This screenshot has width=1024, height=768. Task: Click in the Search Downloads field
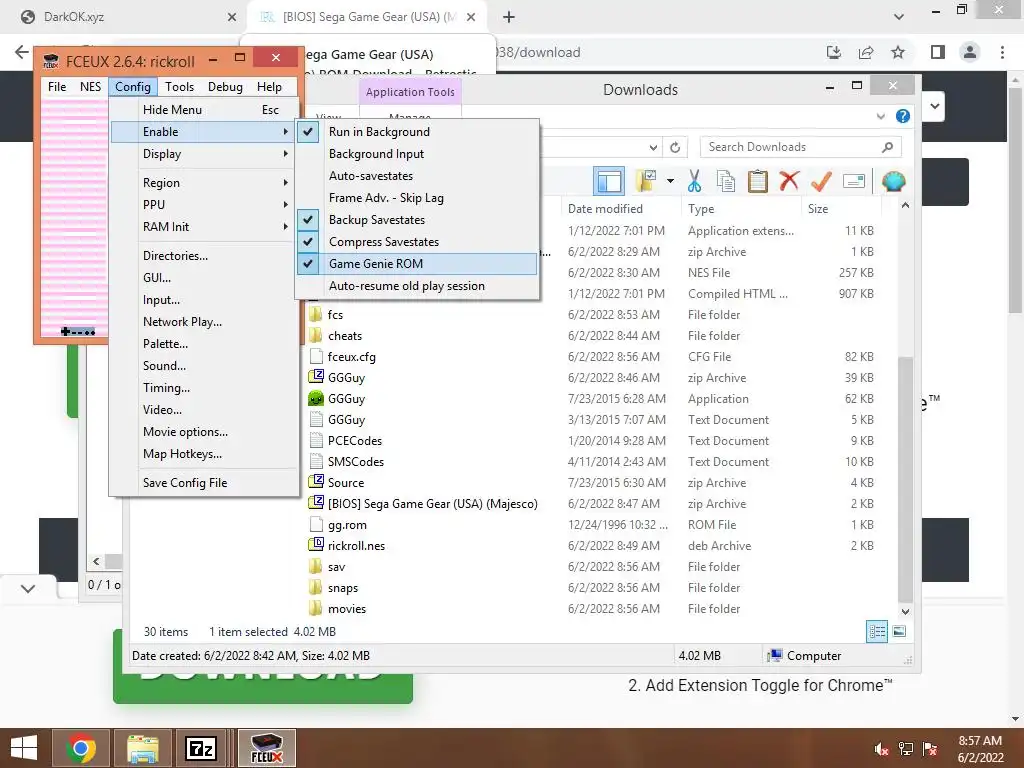click(800, 147)
